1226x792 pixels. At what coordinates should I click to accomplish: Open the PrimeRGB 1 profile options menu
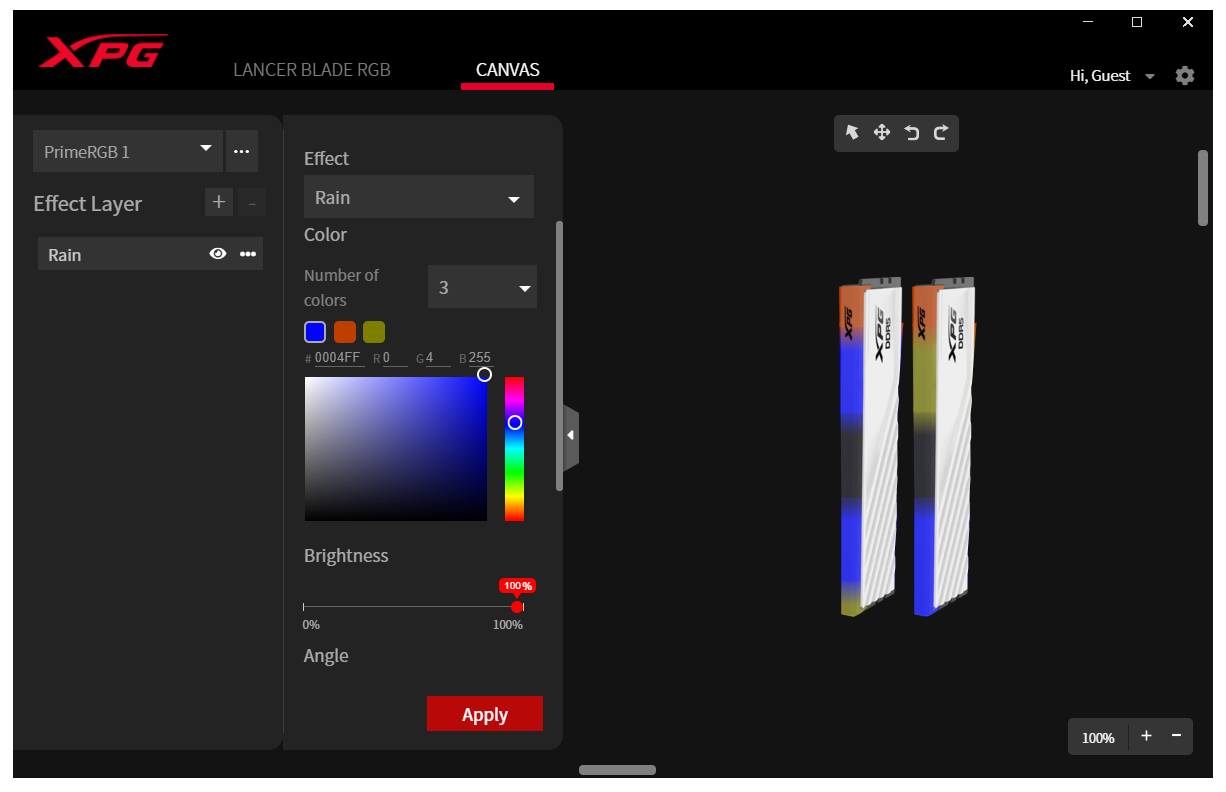point(241,152)
